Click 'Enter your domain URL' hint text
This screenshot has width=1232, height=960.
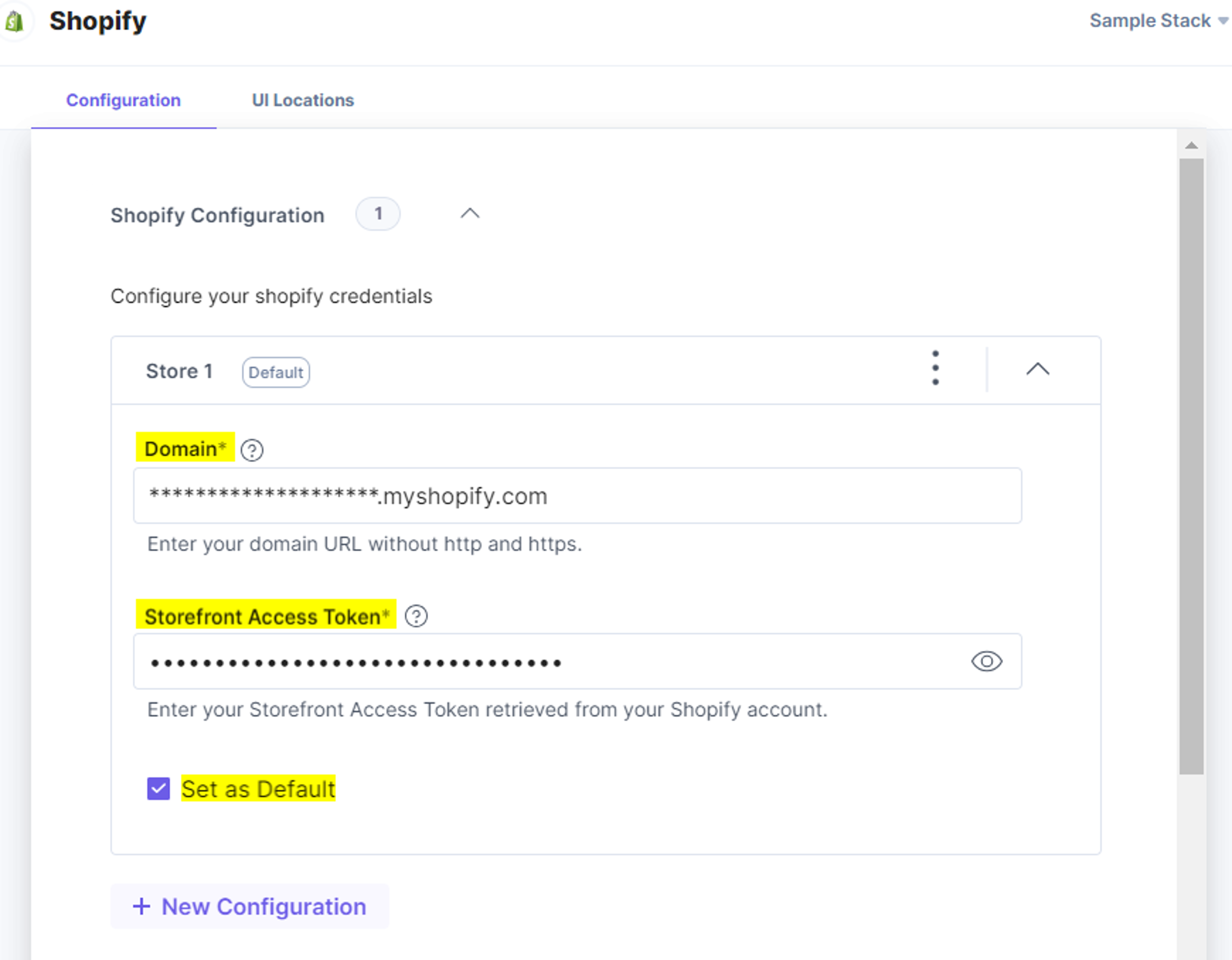tap(364, 544)
